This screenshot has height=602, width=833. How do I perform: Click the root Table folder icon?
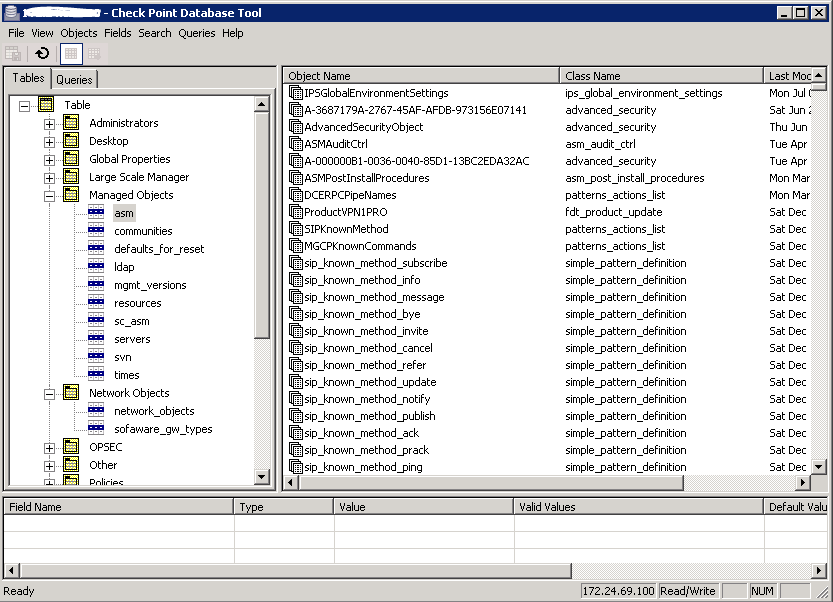46,105
